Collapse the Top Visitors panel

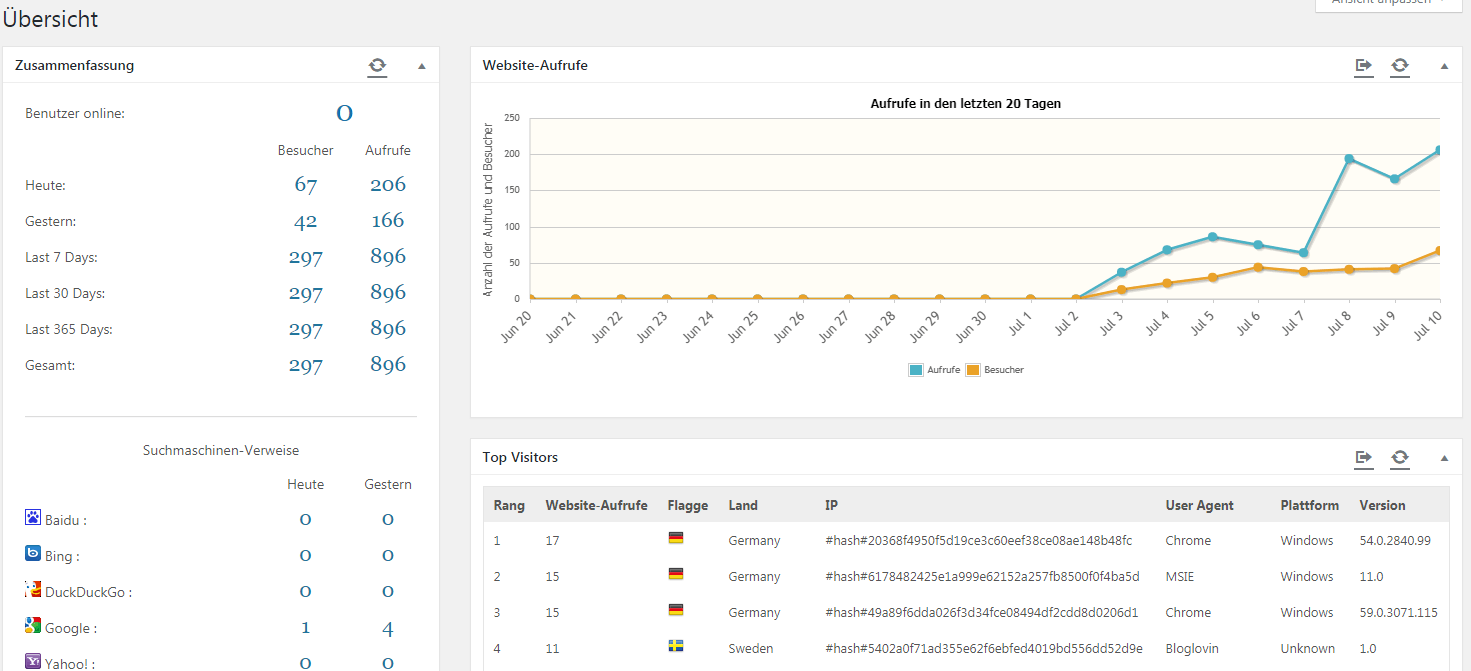tap(1444, 458)
